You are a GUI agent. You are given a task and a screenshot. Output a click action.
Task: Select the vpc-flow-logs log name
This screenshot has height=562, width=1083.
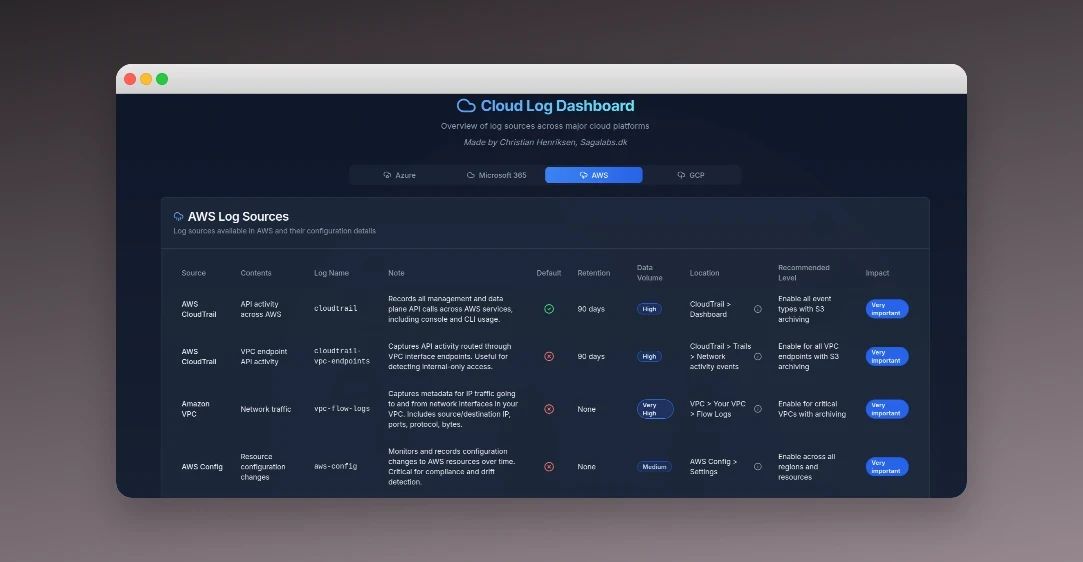[342, 409]
